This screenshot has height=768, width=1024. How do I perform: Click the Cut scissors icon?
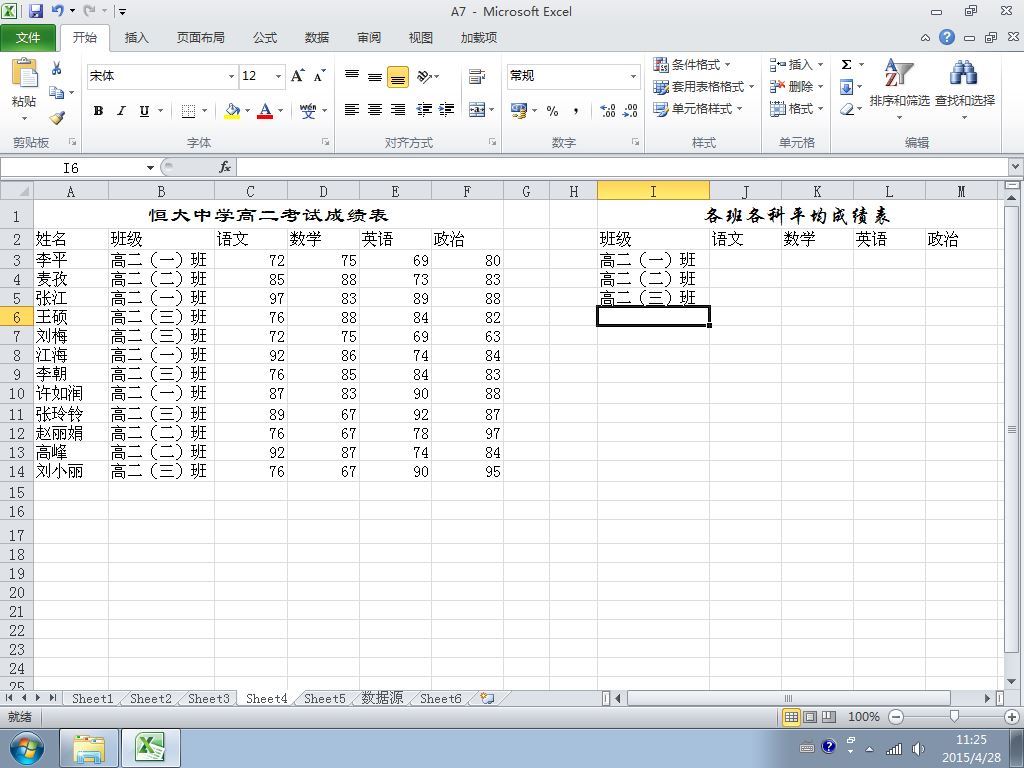tap(57, 68)
